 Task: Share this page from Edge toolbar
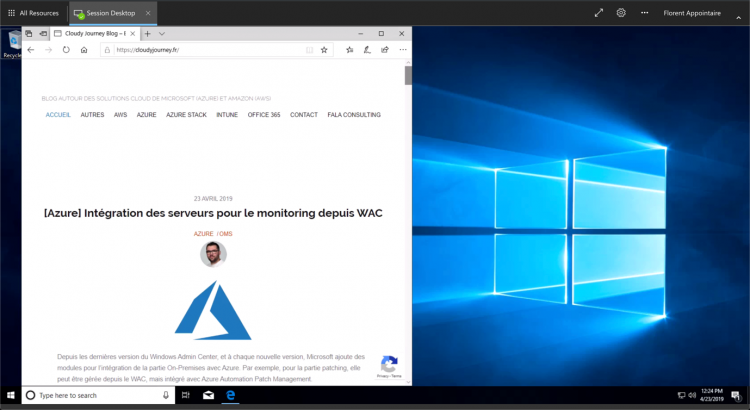(x=385, y=50)
